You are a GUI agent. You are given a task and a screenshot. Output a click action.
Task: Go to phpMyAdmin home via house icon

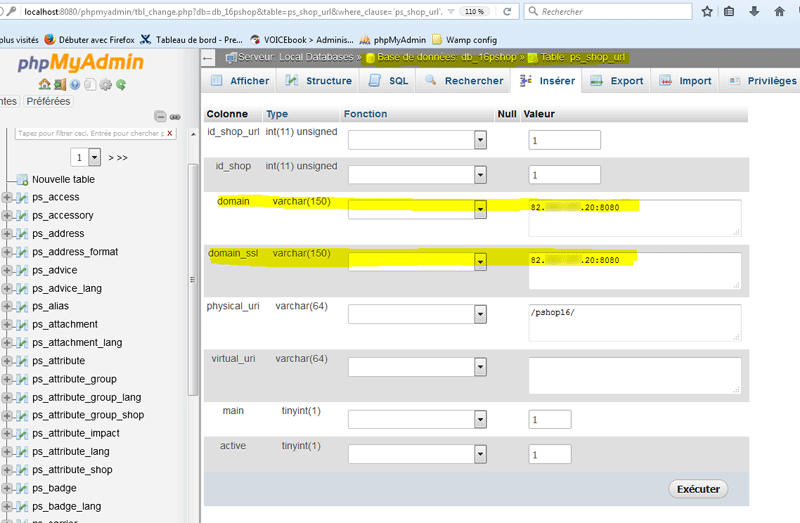[44, 84]
